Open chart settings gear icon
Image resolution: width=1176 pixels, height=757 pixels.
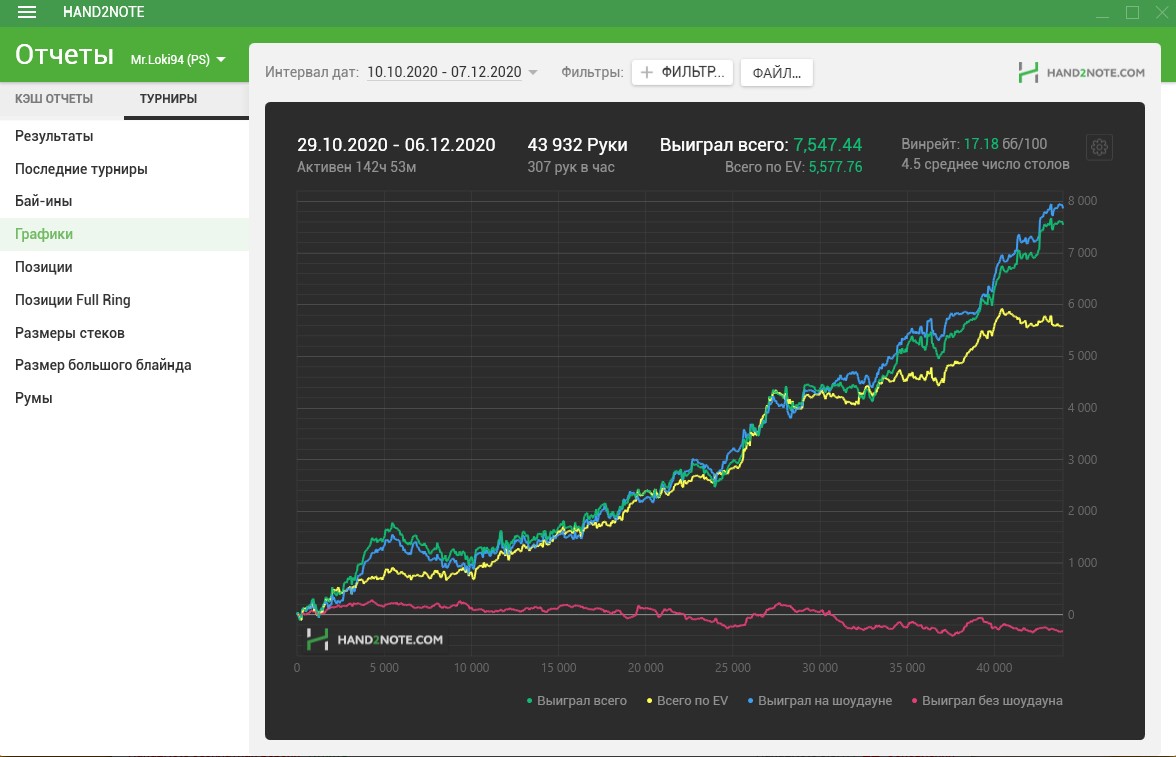[1099, 147]
